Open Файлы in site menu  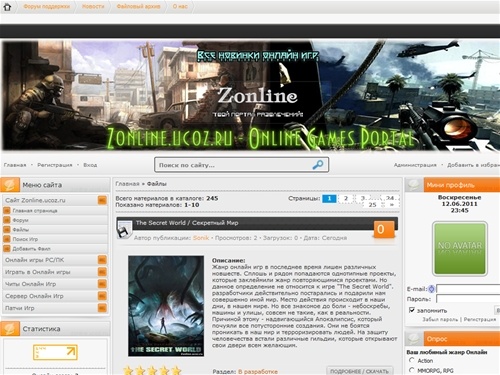coord(21,230)
